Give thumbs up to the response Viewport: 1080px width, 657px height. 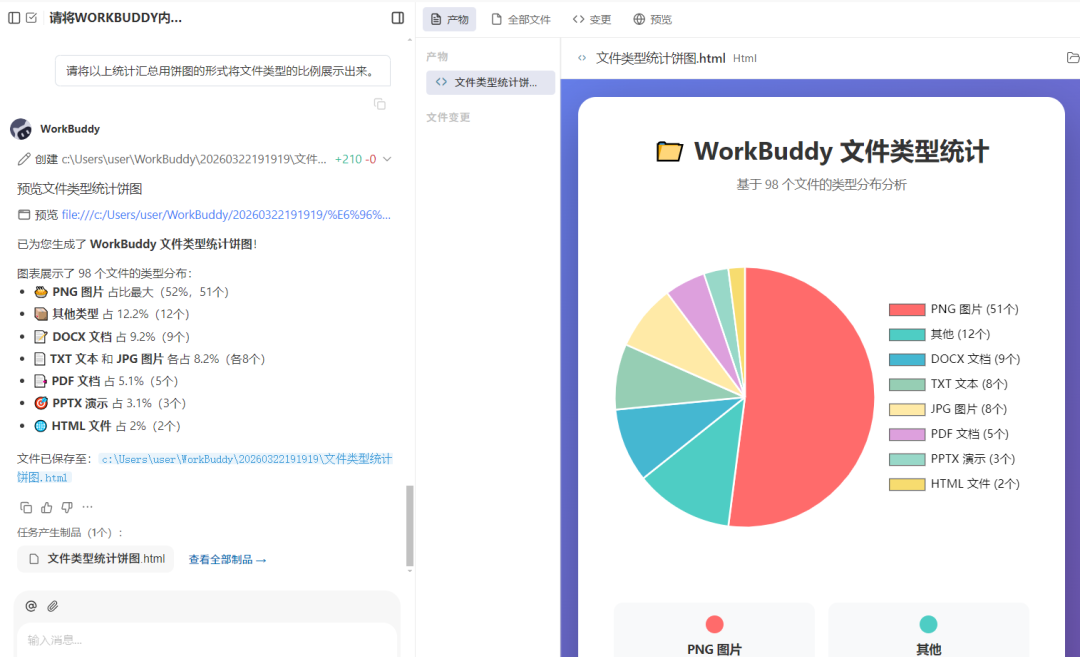click(46, 508)
